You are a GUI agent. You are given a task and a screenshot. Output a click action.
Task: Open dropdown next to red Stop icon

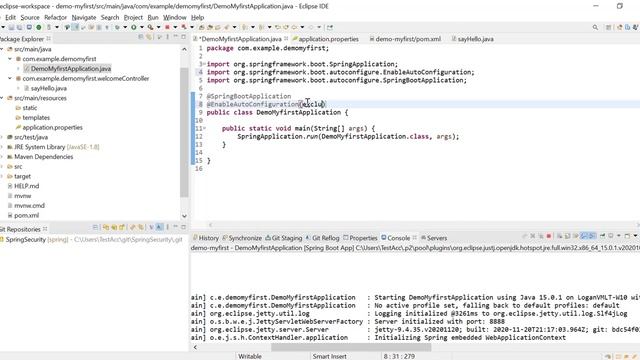175,27
